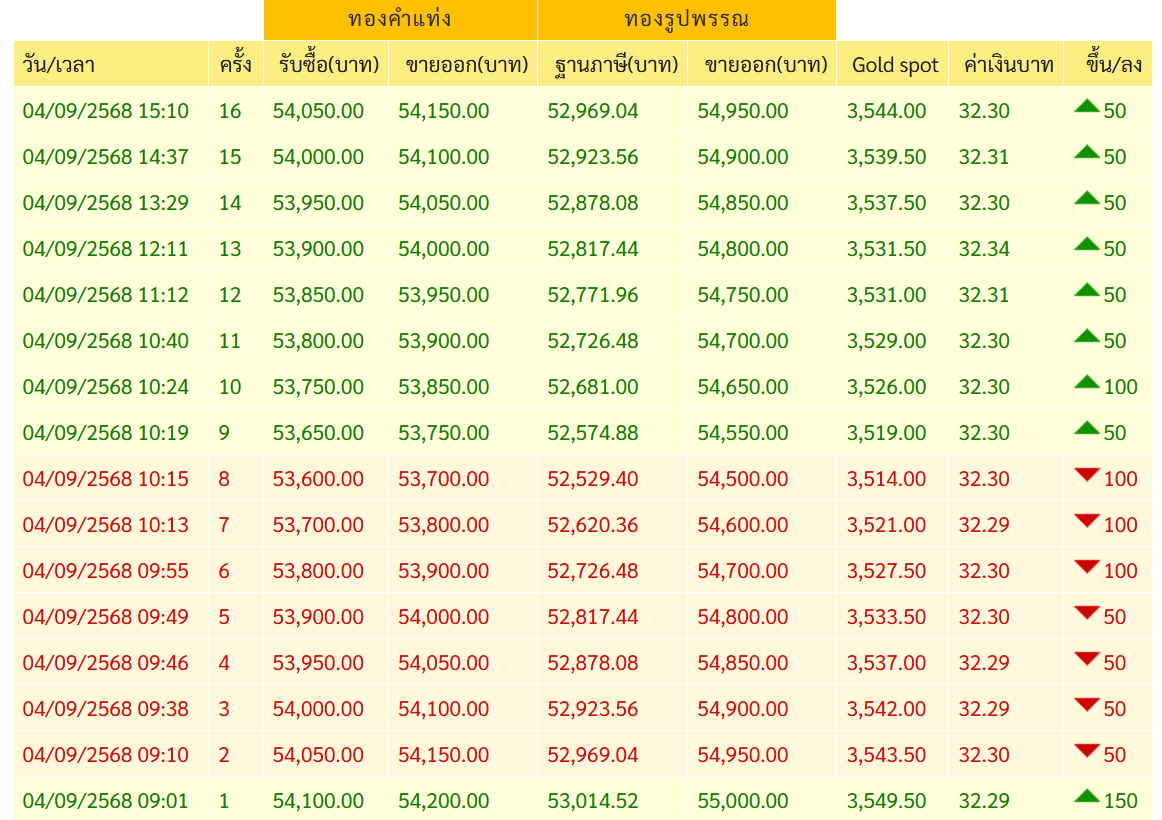The width and height of the screenshot is (1162, 820).
Task: Select timestamp 04/09/2568 10:40
Action: (105, 341)
